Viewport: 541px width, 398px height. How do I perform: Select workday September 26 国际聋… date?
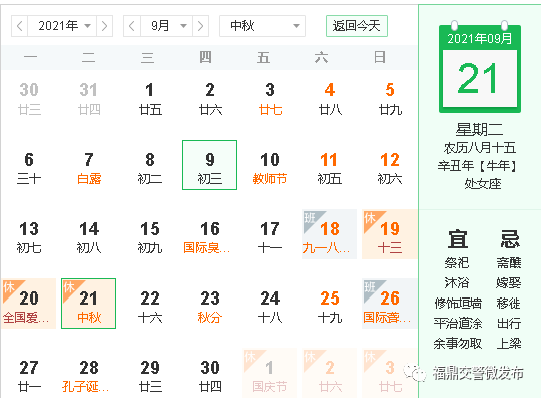pos(390,304)
